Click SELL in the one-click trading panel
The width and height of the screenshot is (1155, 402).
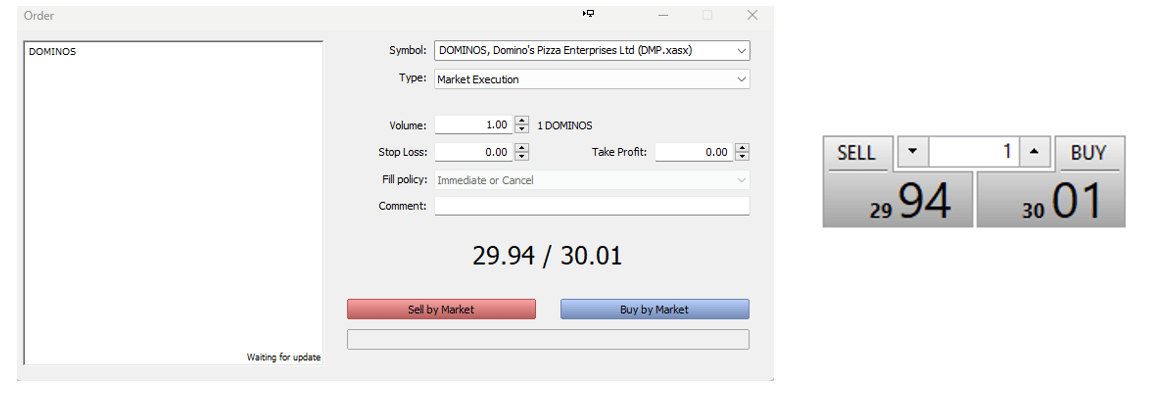856,153
